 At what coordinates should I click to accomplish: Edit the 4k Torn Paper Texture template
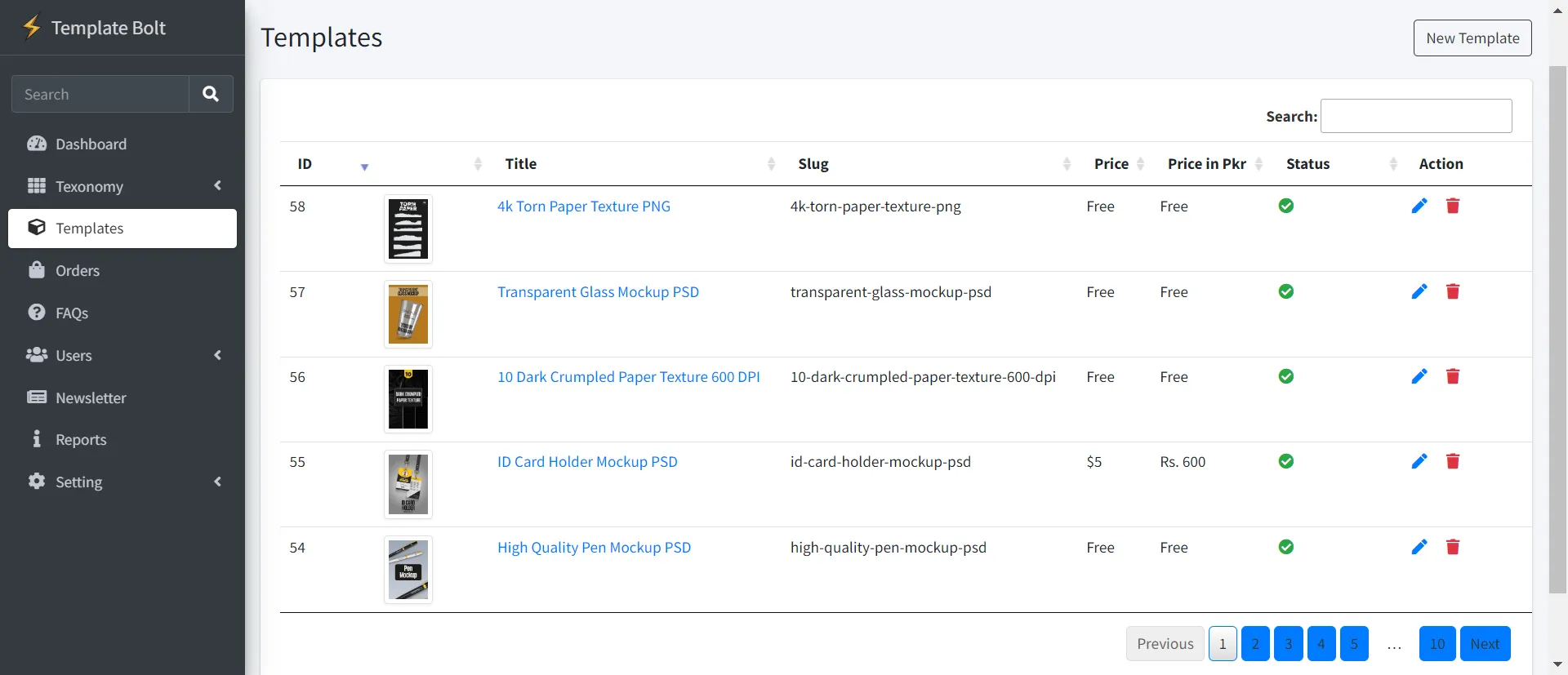point(1419,206)
